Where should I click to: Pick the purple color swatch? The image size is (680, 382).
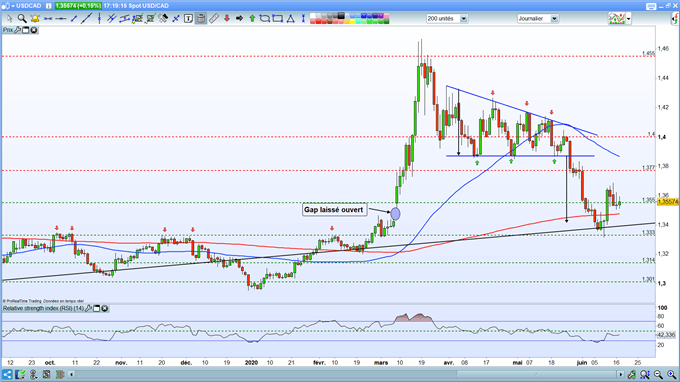[x=380, y=16]
